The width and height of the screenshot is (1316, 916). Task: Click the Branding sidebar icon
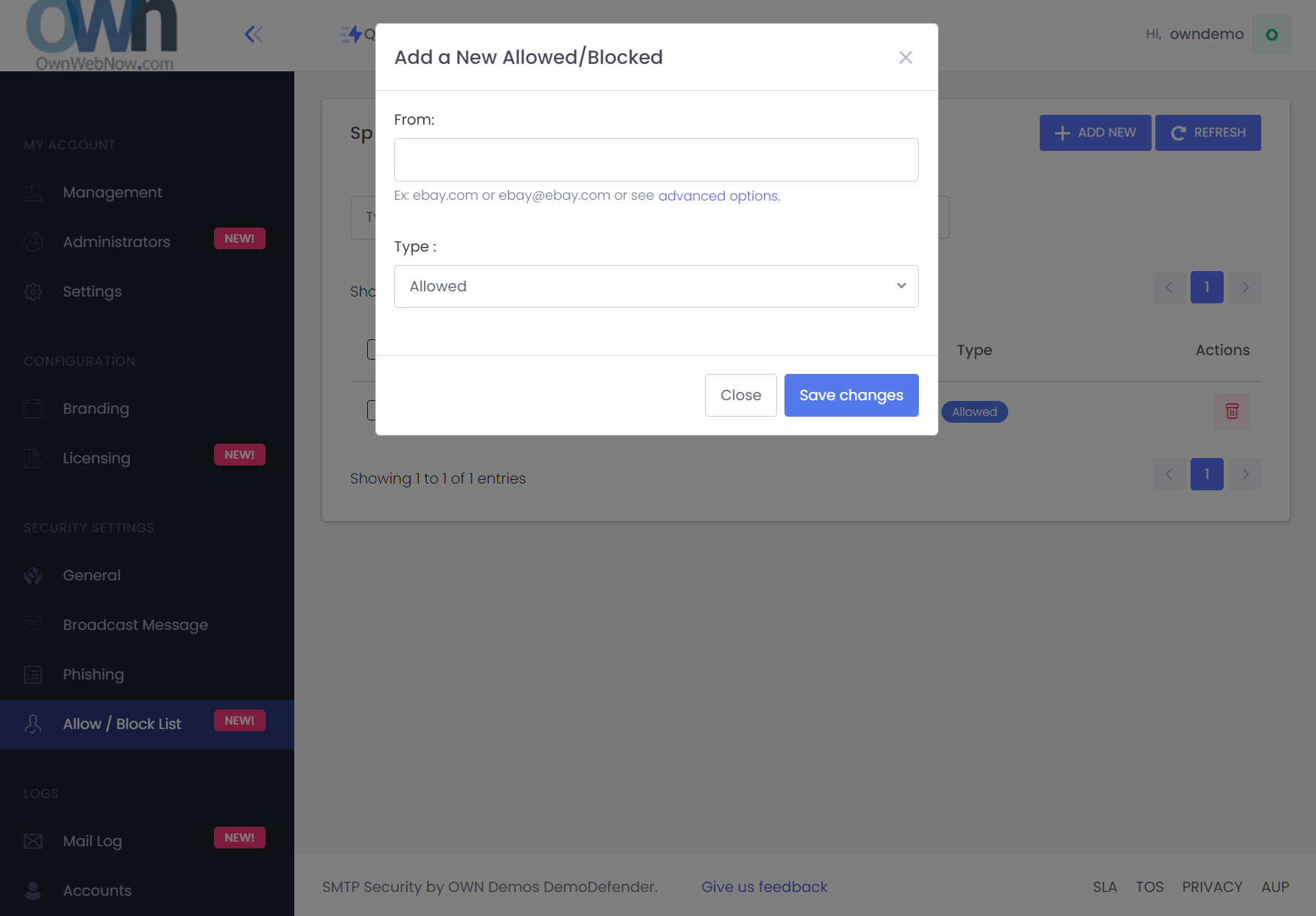pos(33,408)
